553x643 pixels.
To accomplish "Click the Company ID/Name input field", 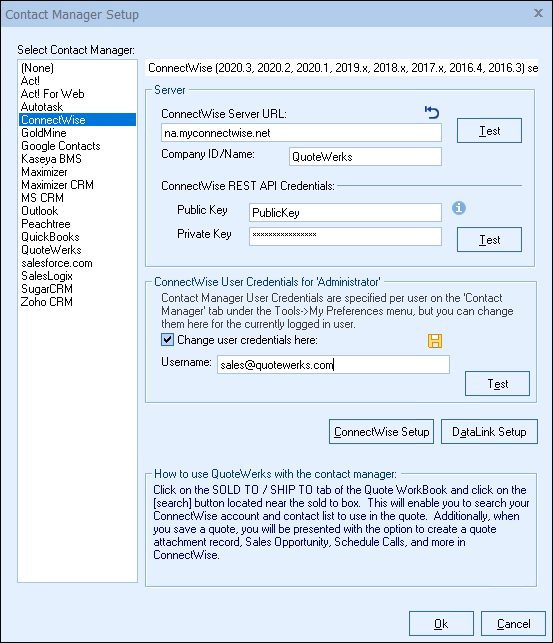I will click(365, 157).
